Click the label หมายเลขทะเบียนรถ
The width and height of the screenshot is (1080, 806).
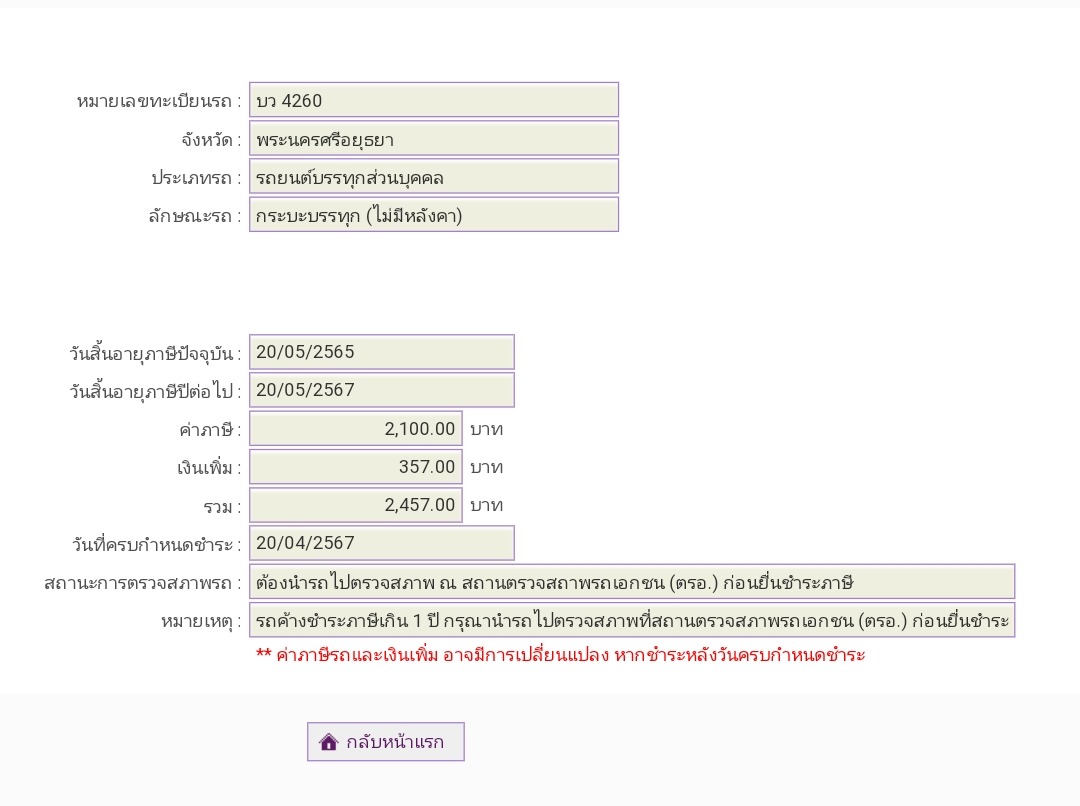[159, 101]
